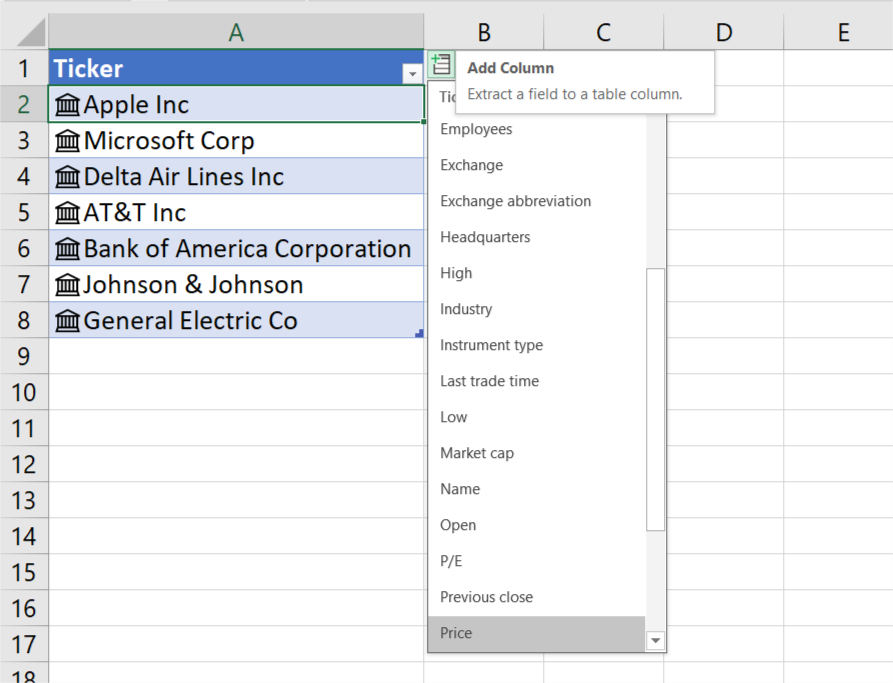
Task: Click the bank icon beside AT&T Inc
Action: coord(67,212)
